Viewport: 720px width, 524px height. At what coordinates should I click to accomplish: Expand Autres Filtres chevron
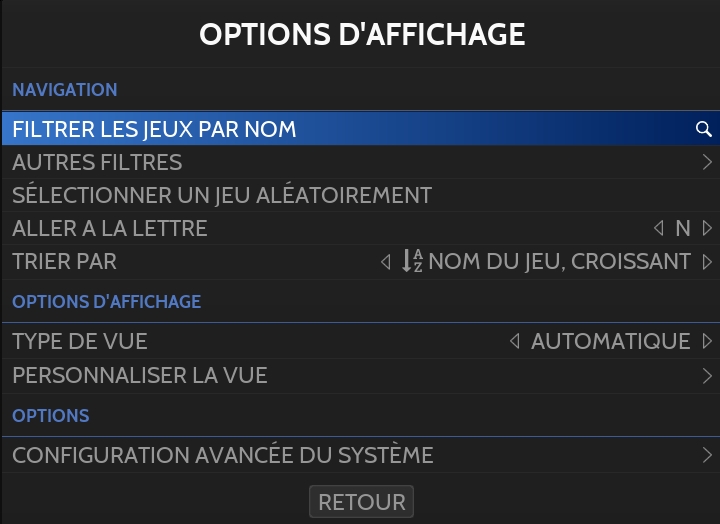(707, 162)
